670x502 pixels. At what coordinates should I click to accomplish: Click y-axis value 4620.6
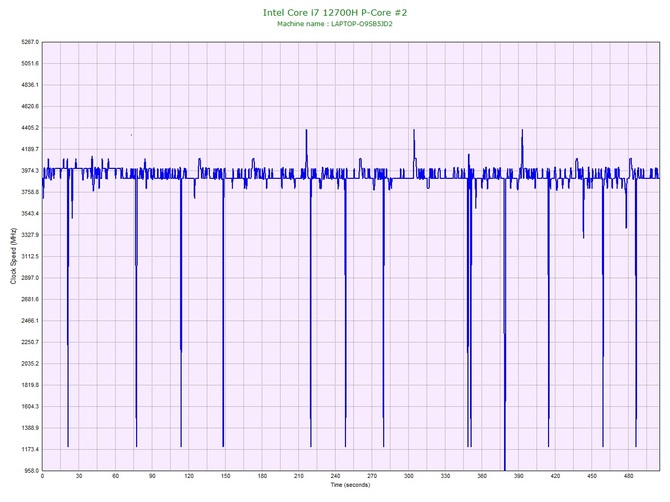(29, 106)
